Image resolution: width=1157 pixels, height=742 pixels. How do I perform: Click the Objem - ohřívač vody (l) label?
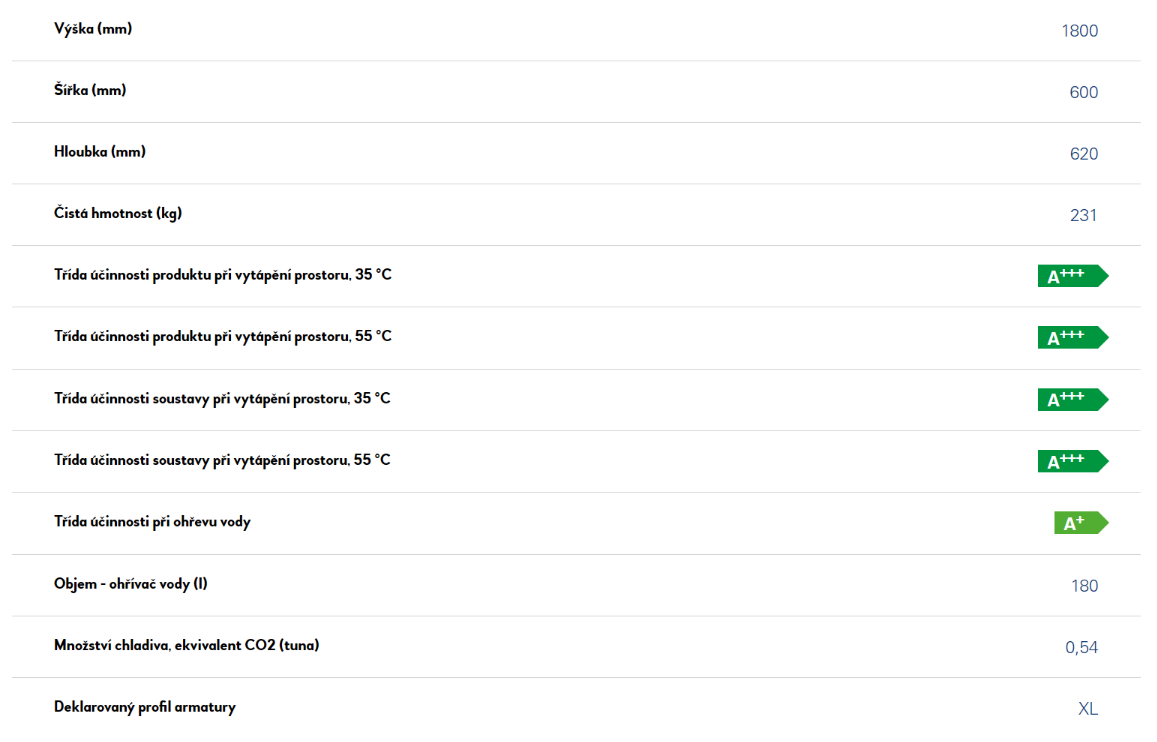coord(131,584)
